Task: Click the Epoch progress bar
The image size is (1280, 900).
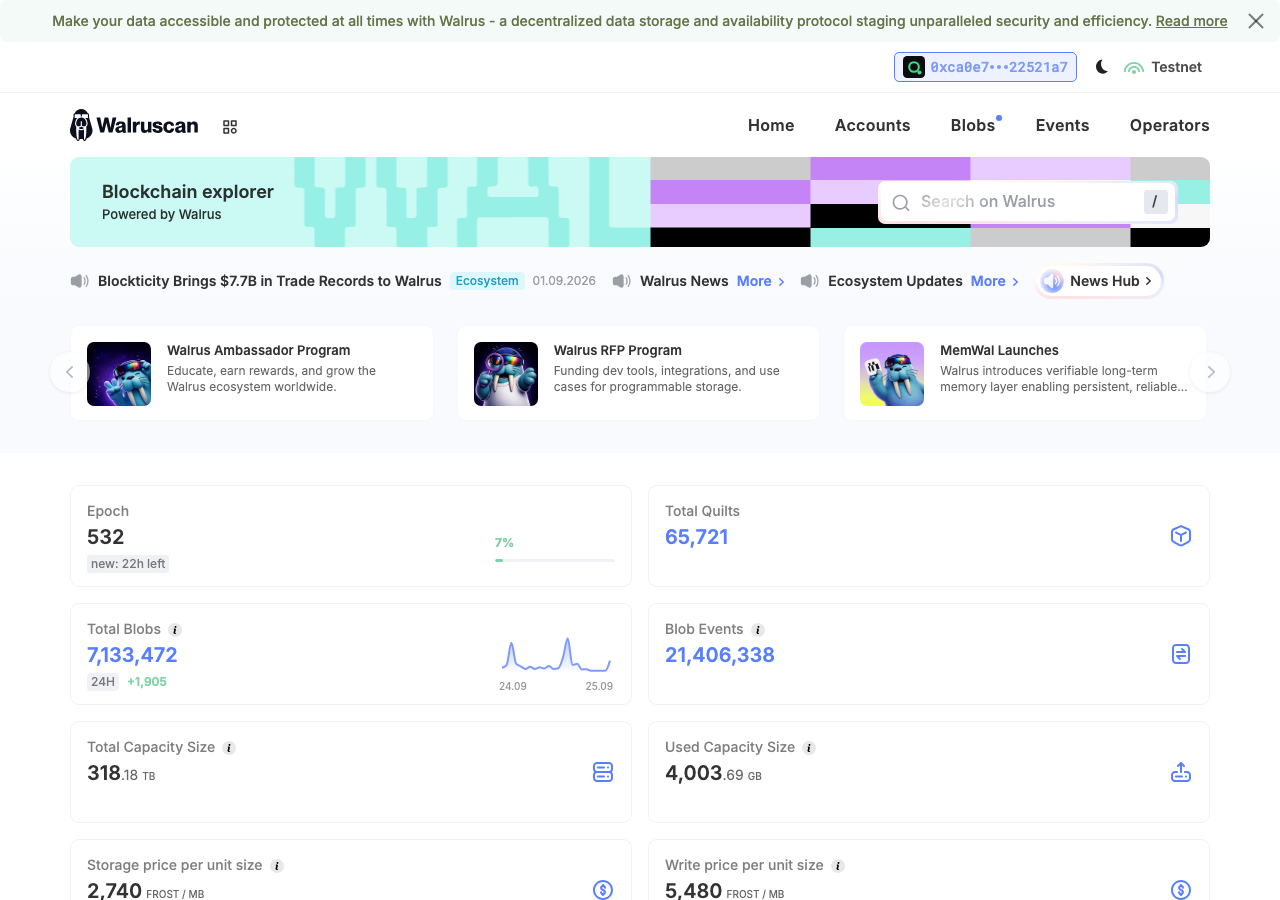Action: 555,560
